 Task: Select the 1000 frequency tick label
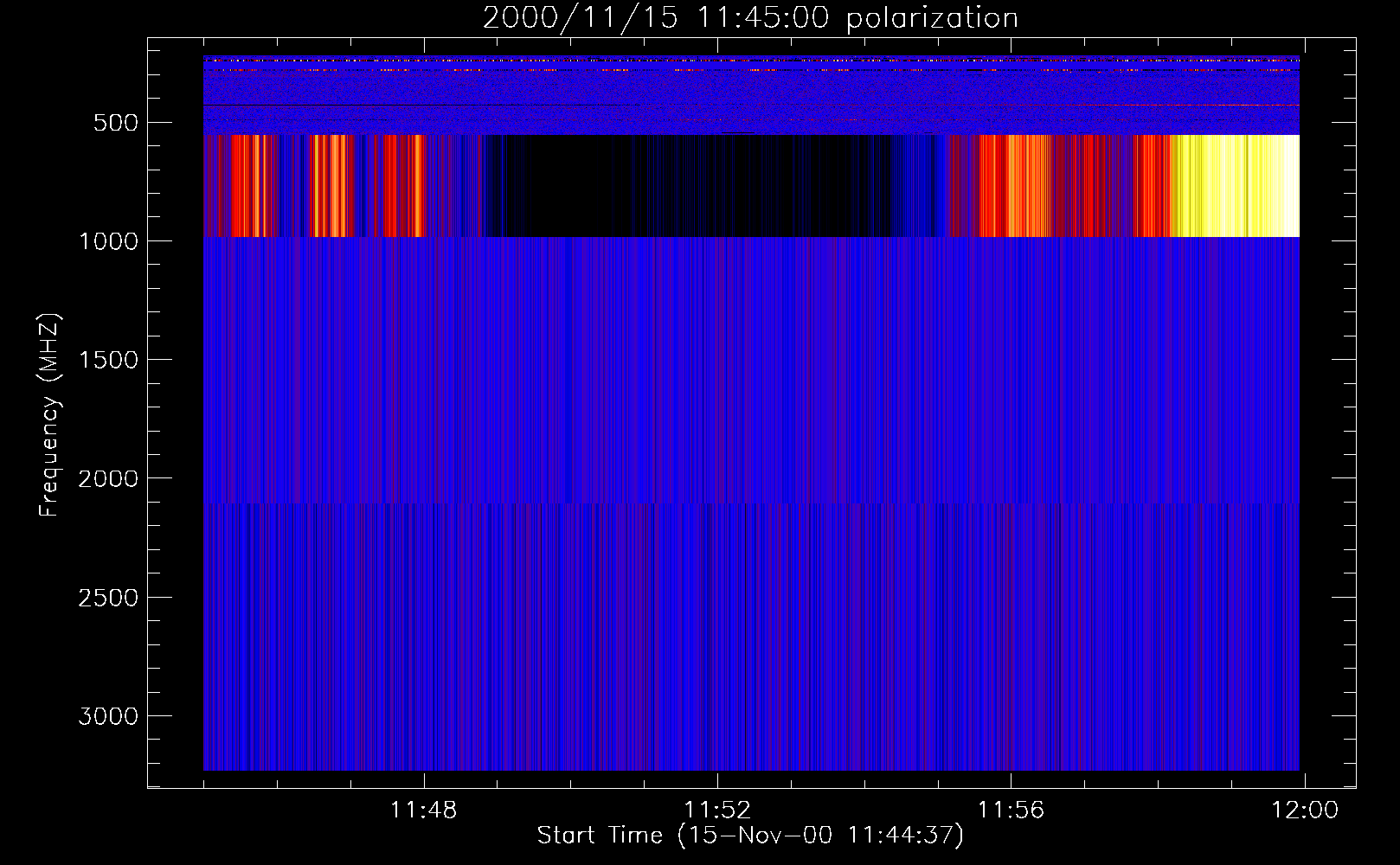click(108, 241)
